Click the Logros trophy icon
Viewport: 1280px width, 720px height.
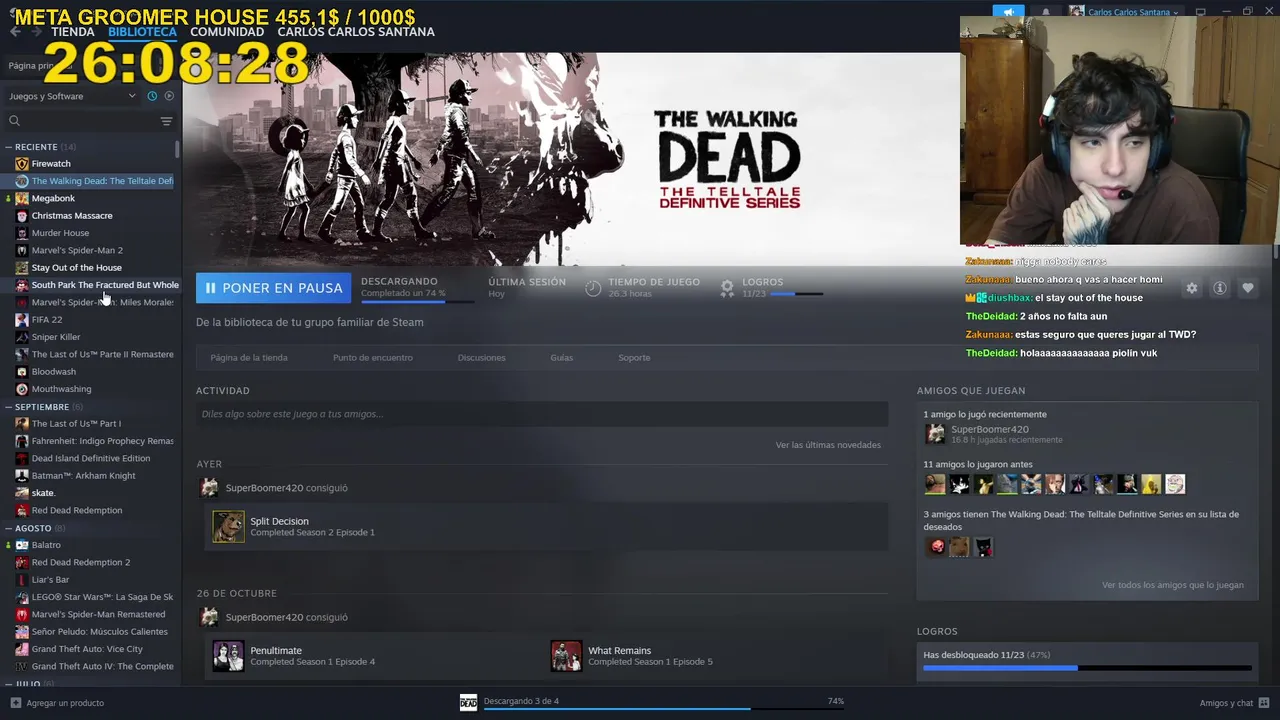727,288
